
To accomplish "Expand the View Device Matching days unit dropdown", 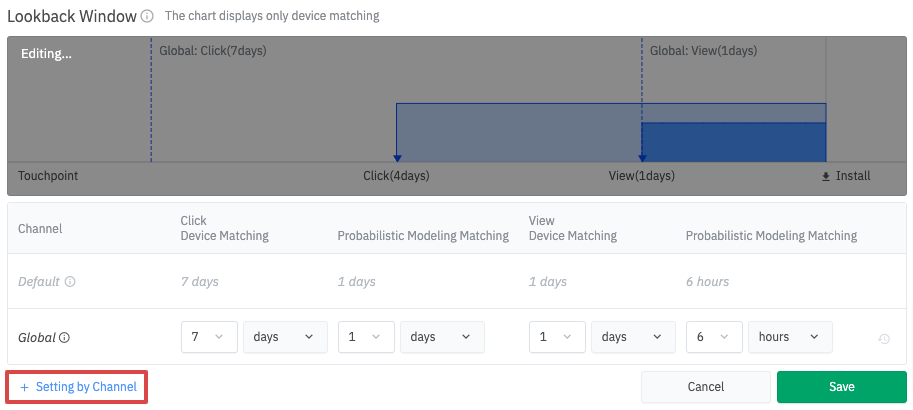I will point(633,337).
